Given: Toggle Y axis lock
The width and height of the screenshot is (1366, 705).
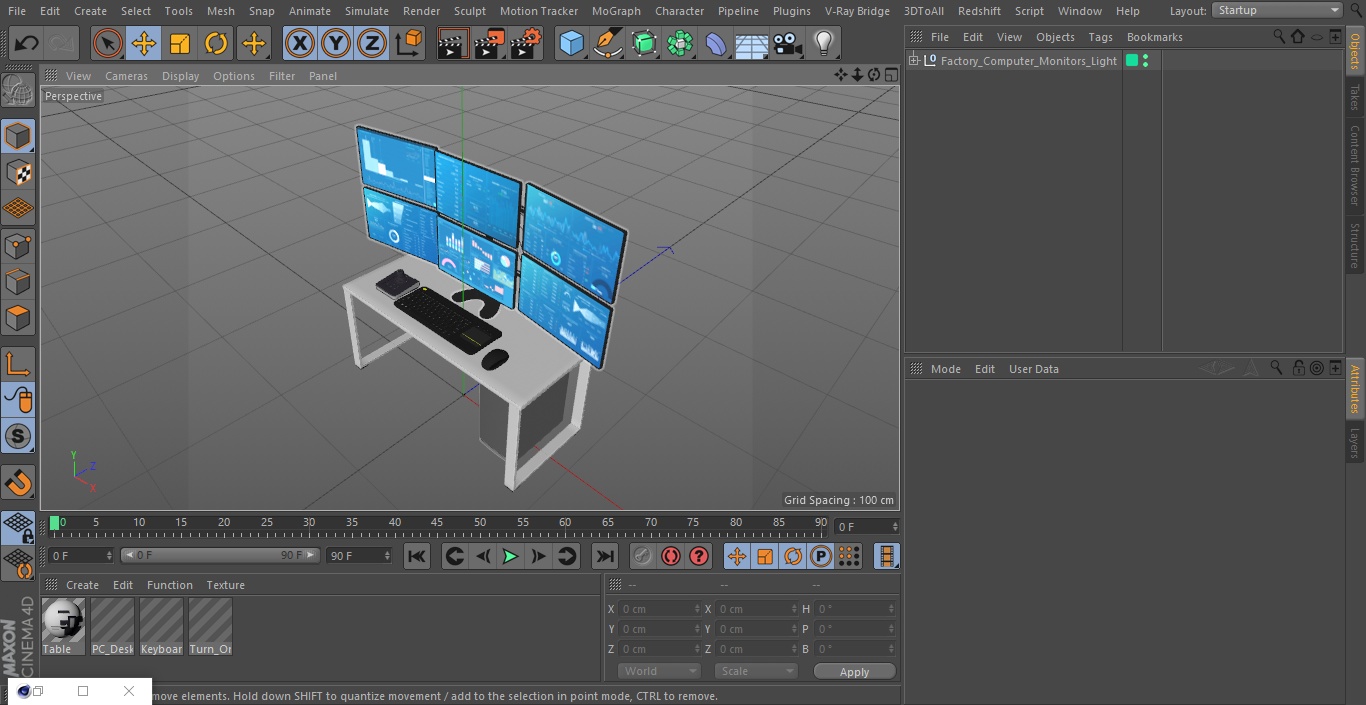Looking at the screenshot, I should pyautogui.click(x=336, y=43).
